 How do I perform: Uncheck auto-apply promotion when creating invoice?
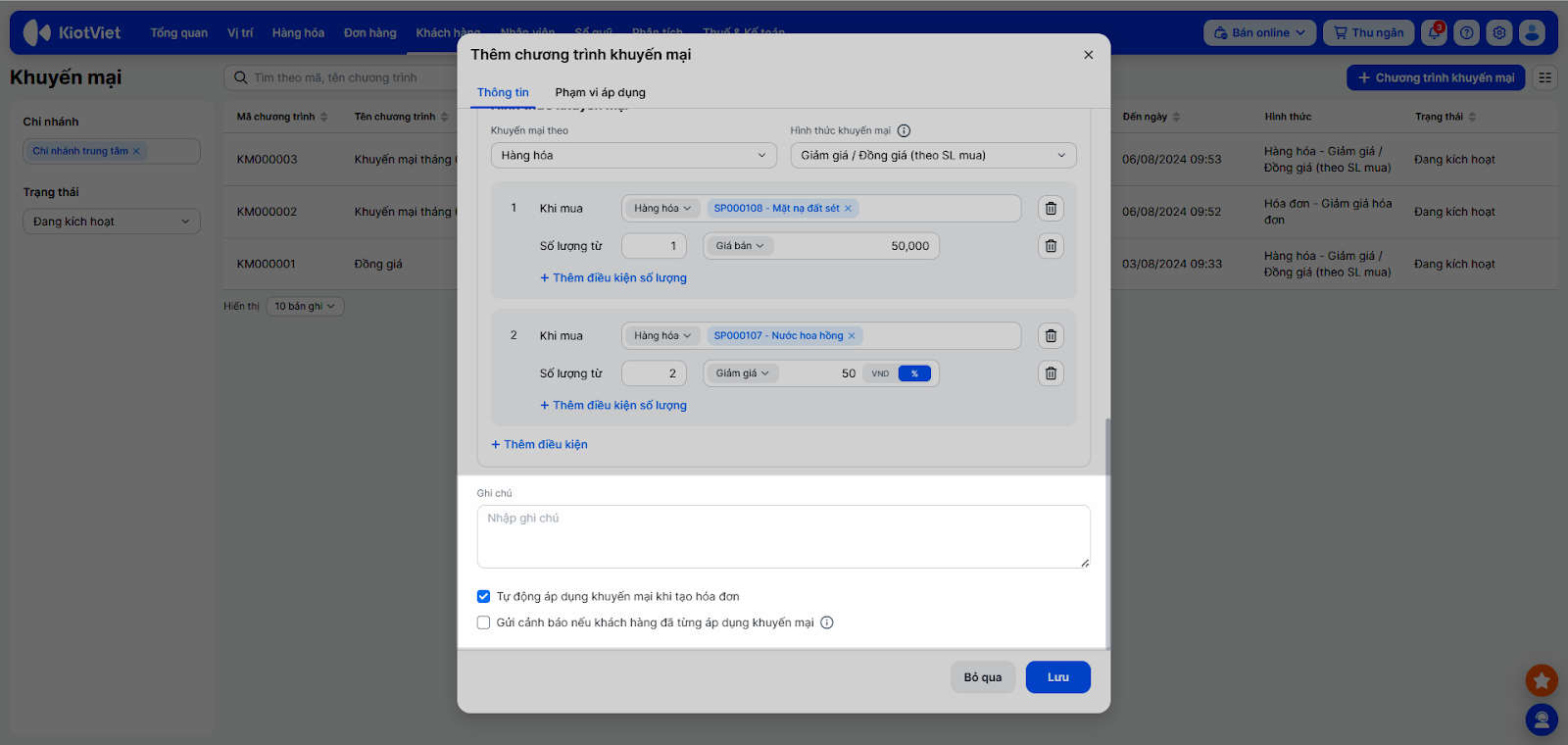point(483,596)
